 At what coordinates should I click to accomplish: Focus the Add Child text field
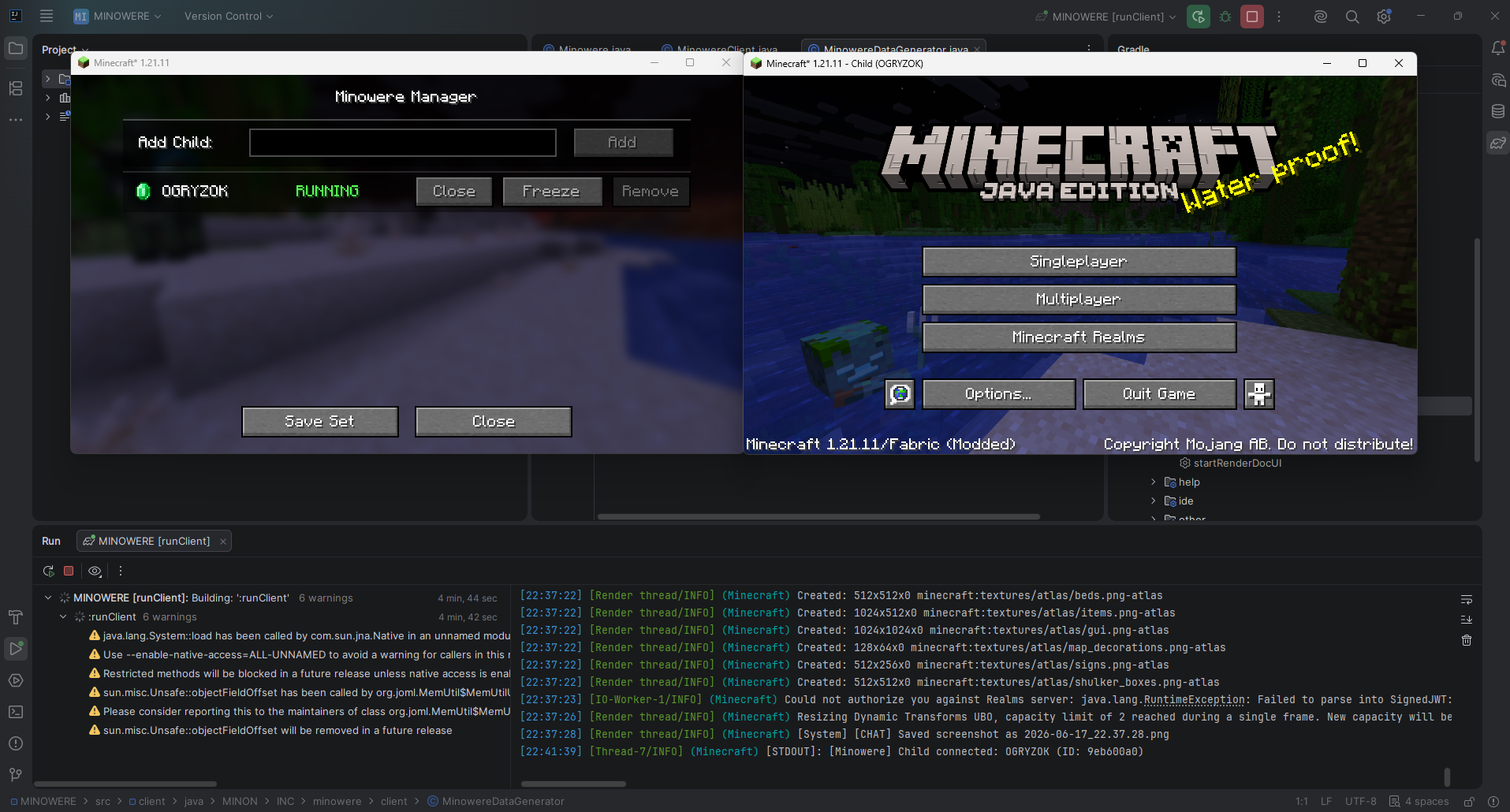click(x=403, y=143)
